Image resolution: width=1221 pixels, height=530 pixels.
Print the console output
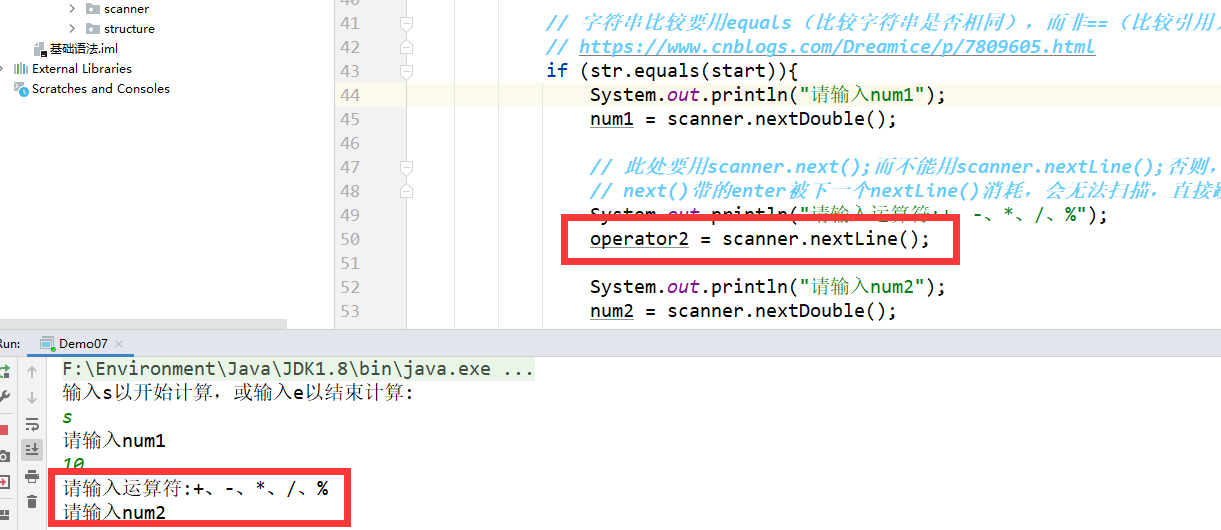pyautogui.click(x=32, y=476)
